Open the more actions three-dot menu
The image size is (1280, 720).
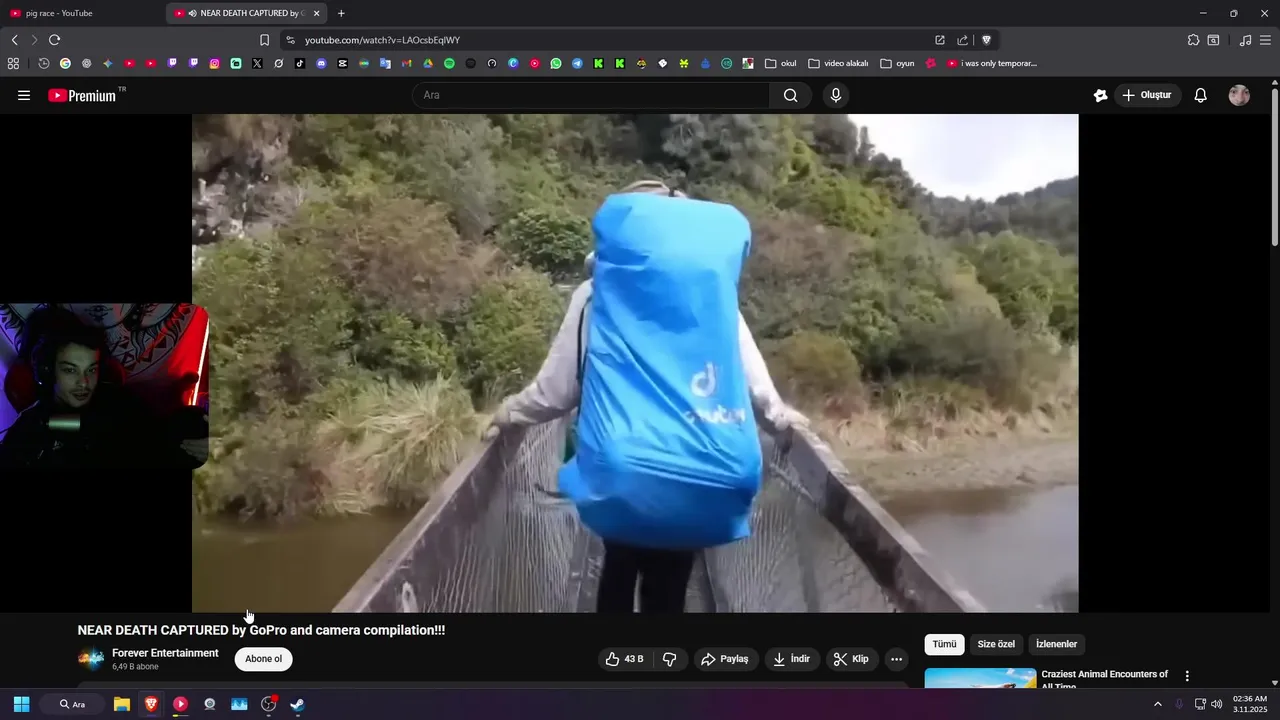(896, 659)
